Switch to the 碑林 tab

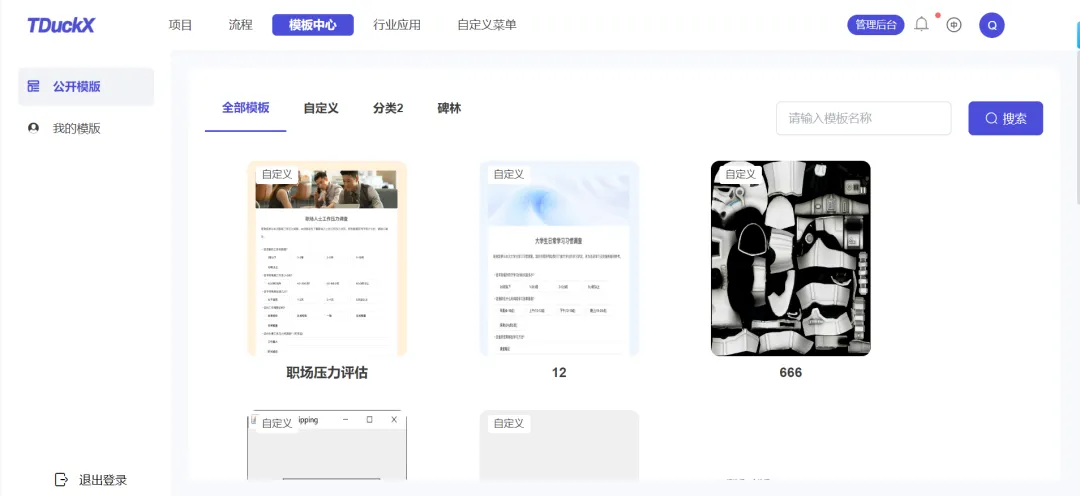click(x=449, y=108)
